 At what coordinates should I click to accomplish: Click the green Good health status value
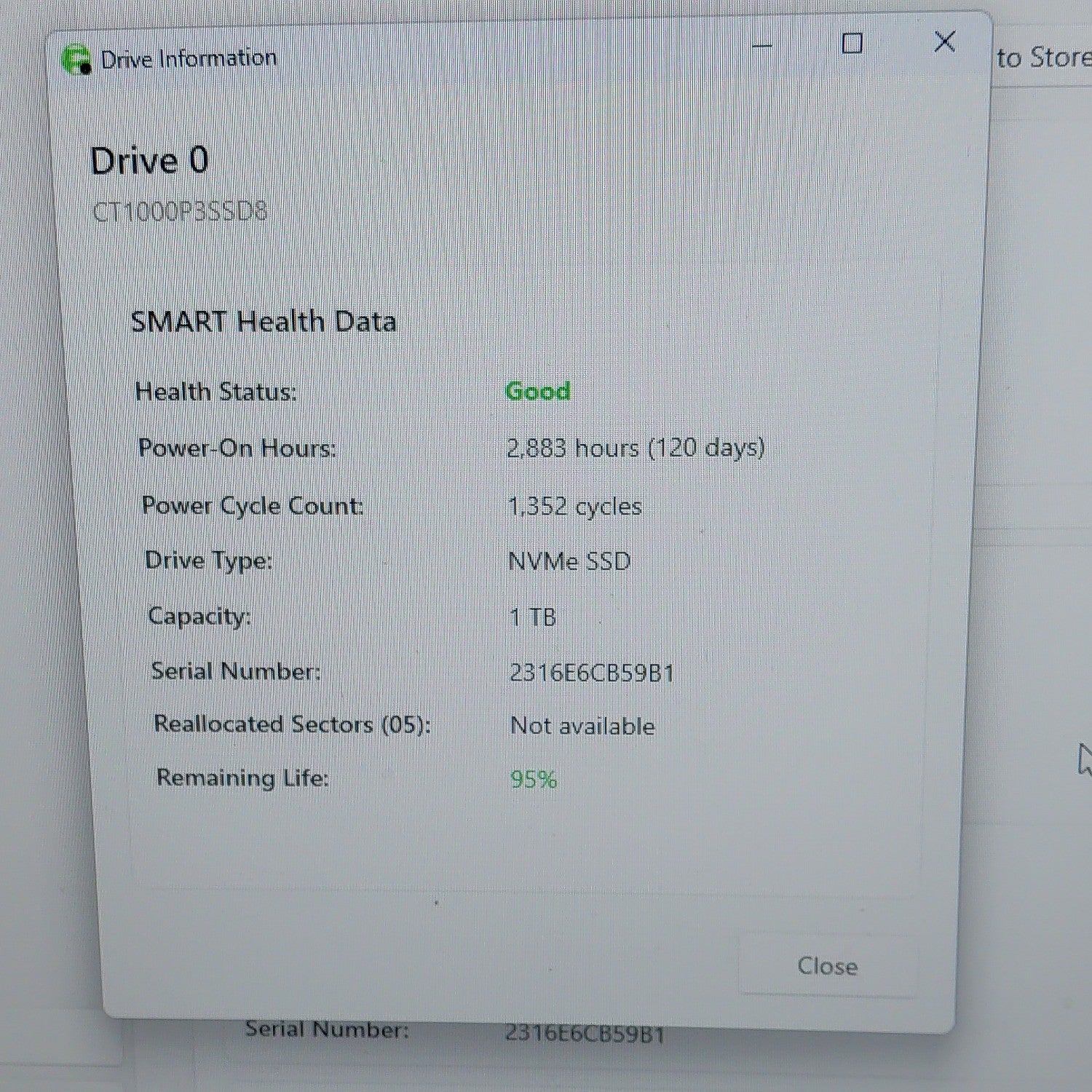pyautogui.click(x=538, y=391)
